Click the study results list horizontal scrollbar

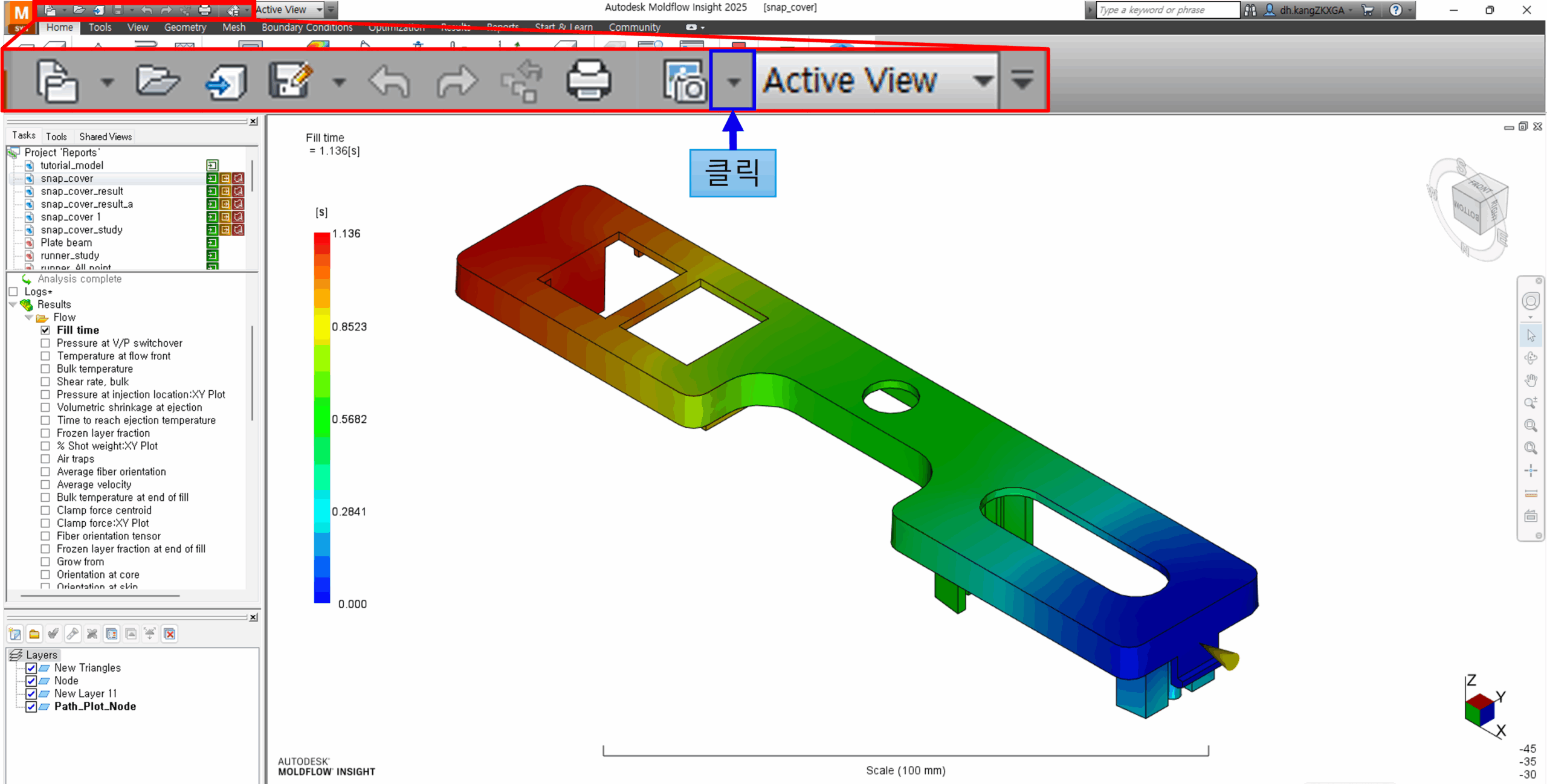pos(100,596)
